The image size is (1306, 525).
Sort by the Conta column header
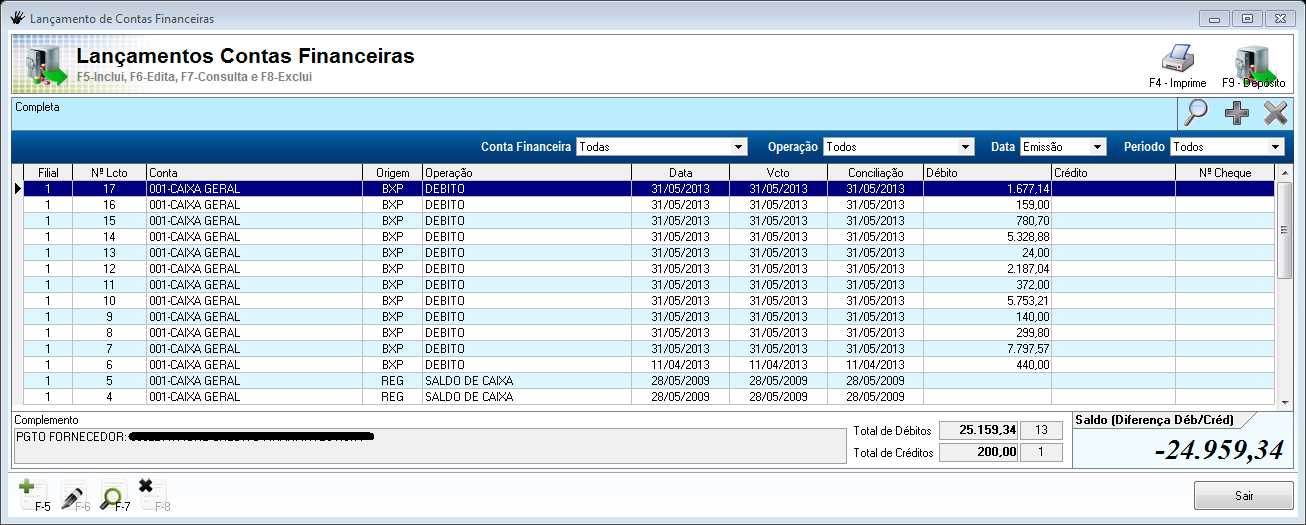tap(255, 172)
